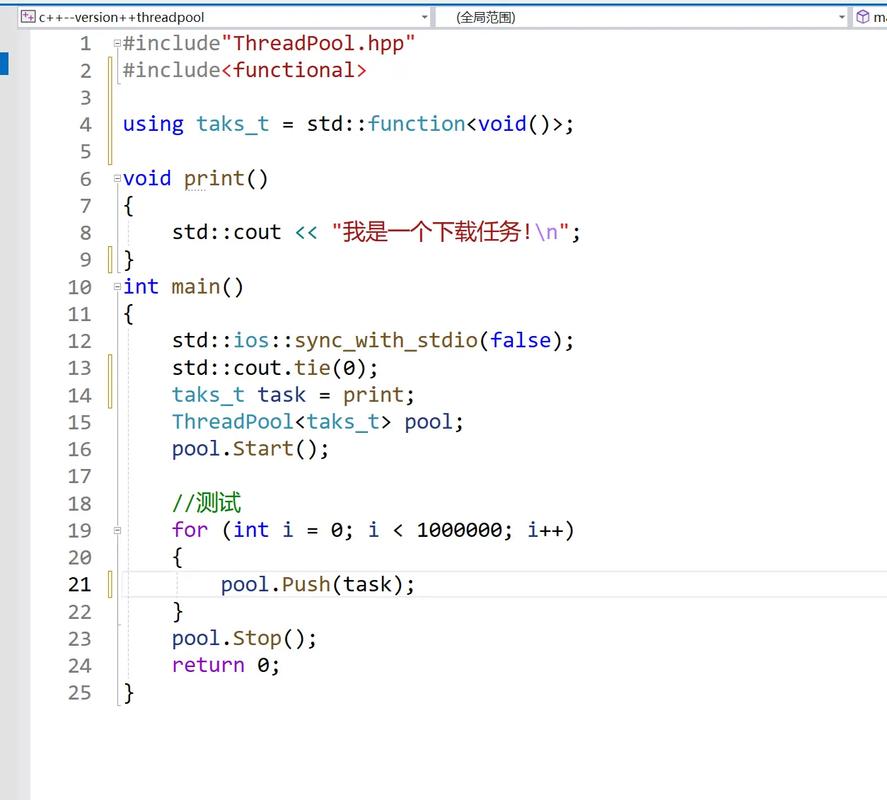Image resolution: width=887 pixels, height=800 pixels.
Task: Collapse the void print() function
Action: click(x=117, y=179)
